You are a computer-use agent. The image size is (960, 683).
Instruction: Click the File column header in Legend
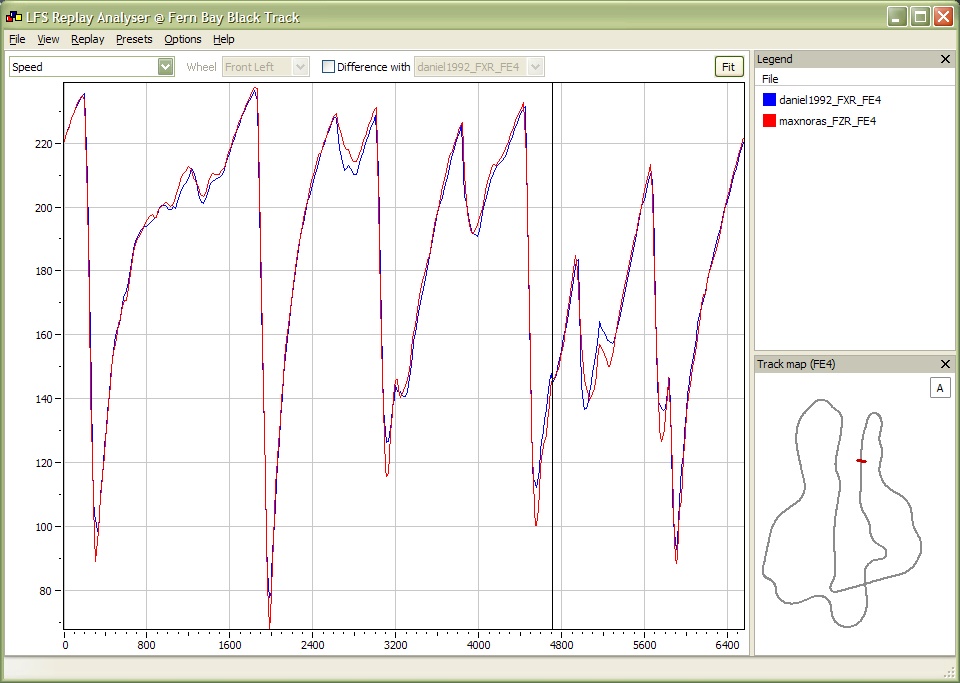pos(770,79)
